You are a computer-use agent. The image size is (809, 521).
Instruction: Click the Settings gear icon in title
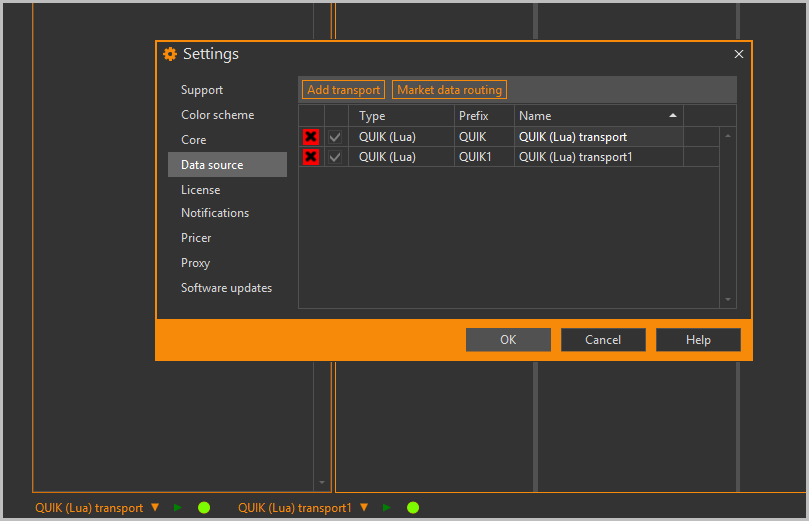coord(170,54)
